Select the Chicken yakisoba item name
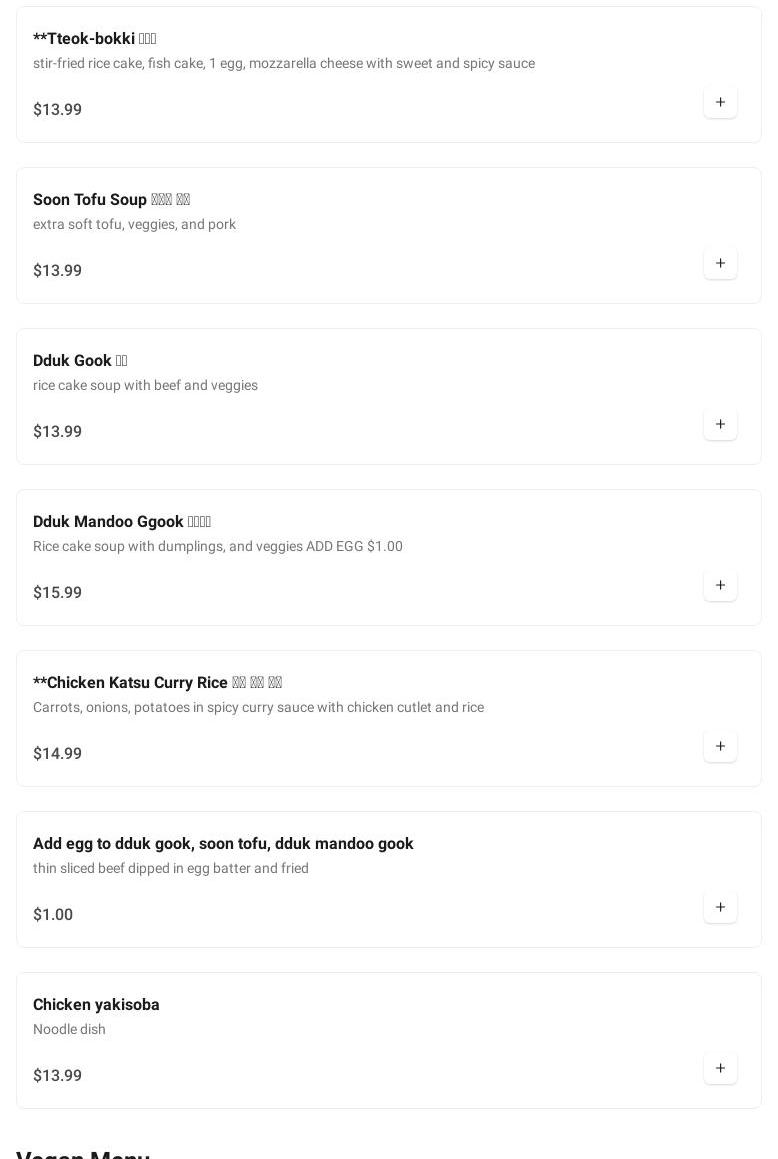This screenshot has width=778, height=1159. pyautogui.click(x=96, y=1004)
